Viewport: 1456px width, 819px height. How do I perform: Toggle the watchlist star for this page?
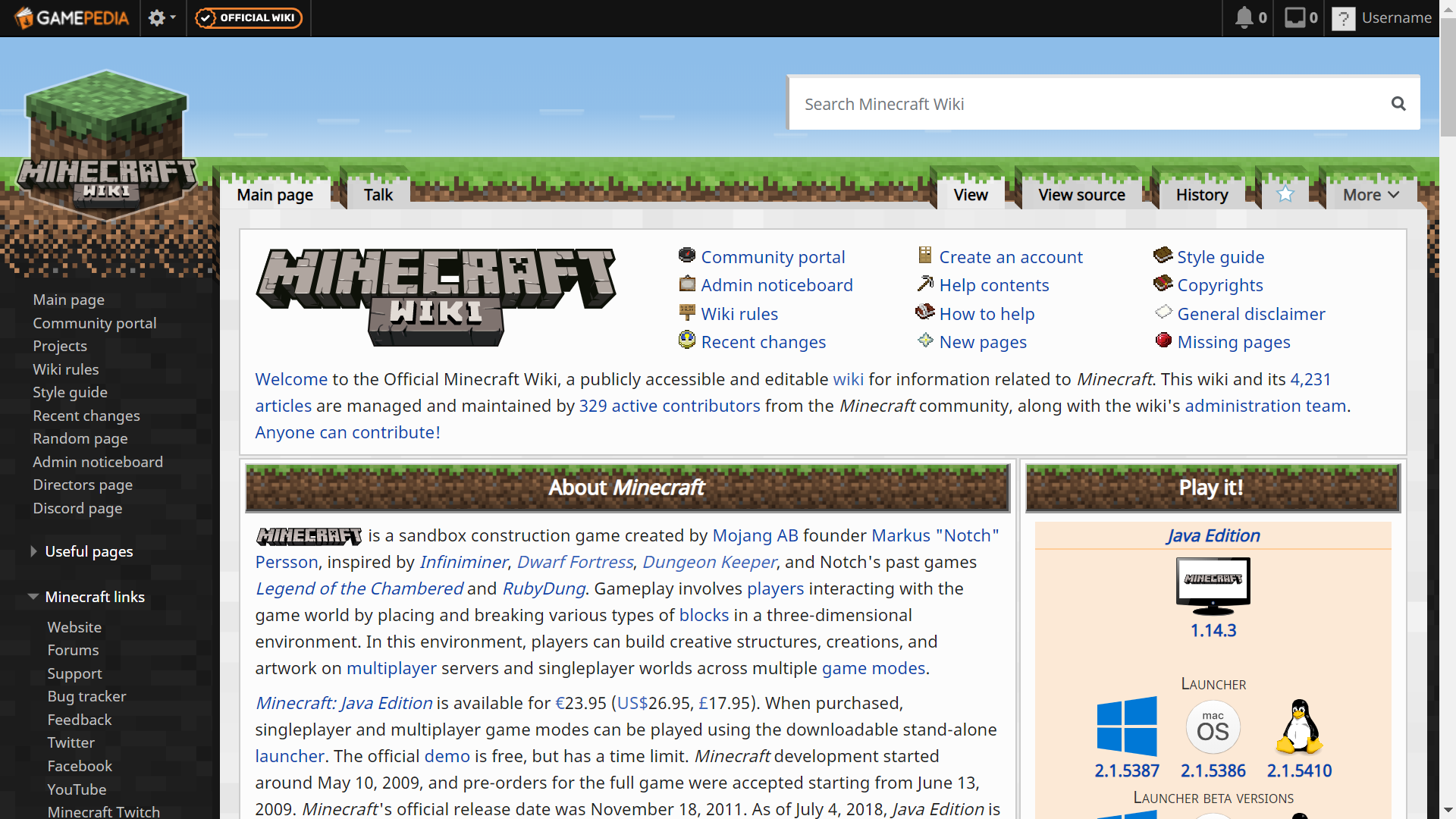(x=1285, y=194)
